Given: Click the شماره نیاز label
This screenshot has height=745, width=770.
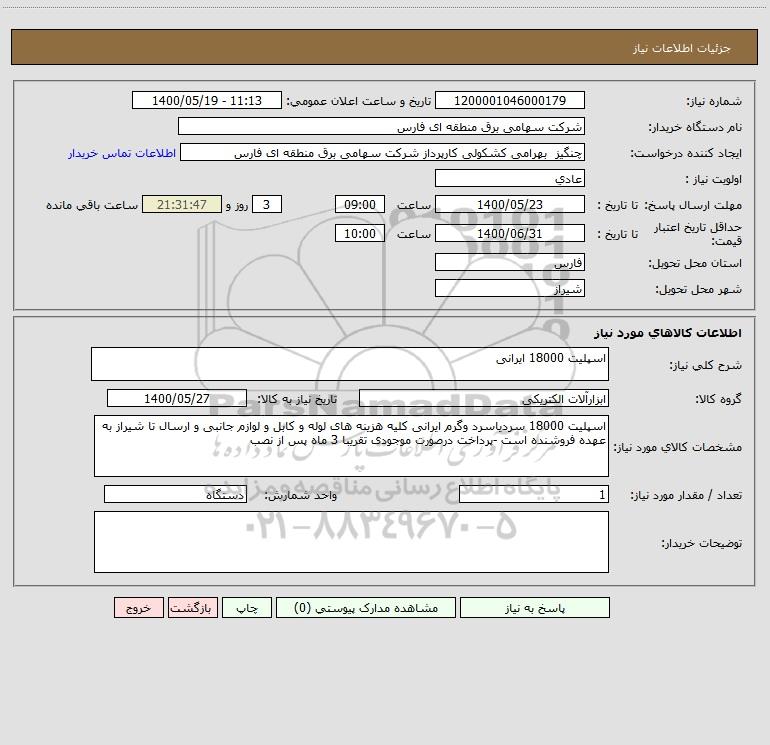Looking at the screenshot, I should tap(714, 102).
